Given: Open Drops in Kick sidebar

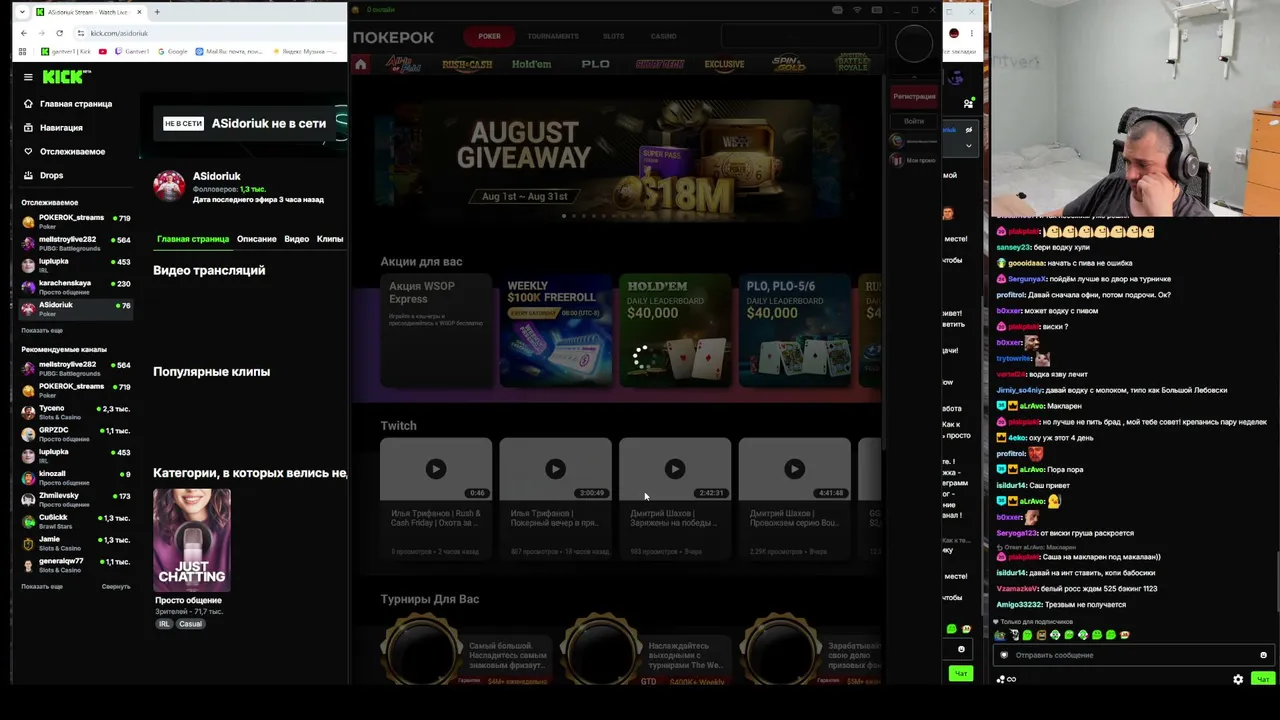Looking at the screenshot, I should point(43,176).
